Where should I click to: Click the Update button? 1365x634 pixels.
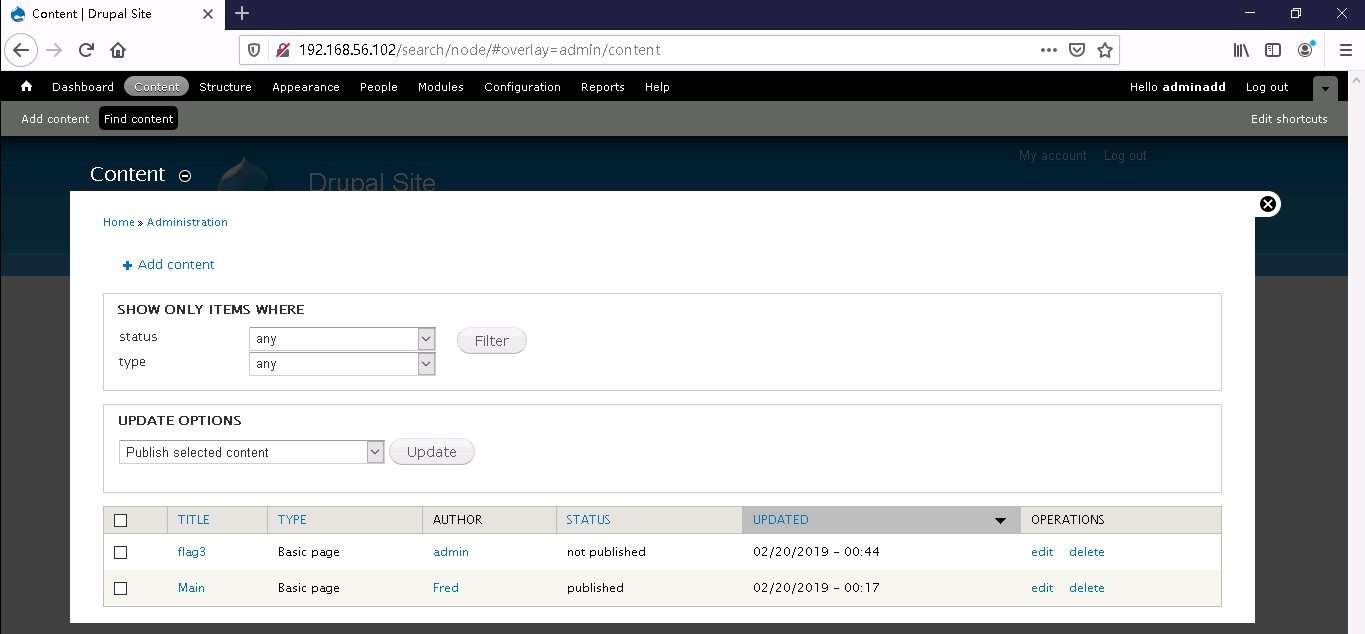pyautogui.click(x=432, y=452)
